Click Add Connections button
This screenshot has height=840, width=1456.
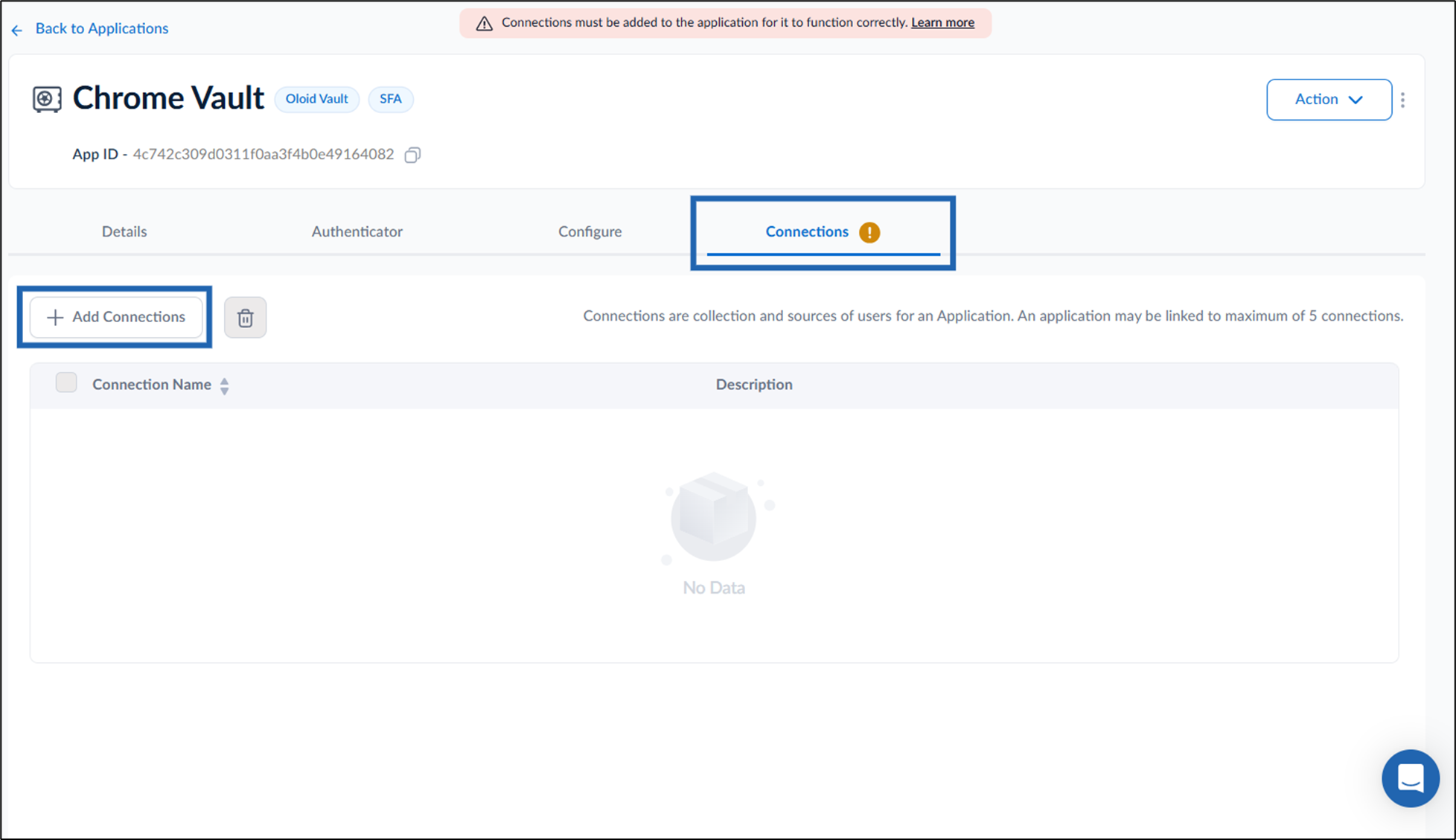coord(116,317)
